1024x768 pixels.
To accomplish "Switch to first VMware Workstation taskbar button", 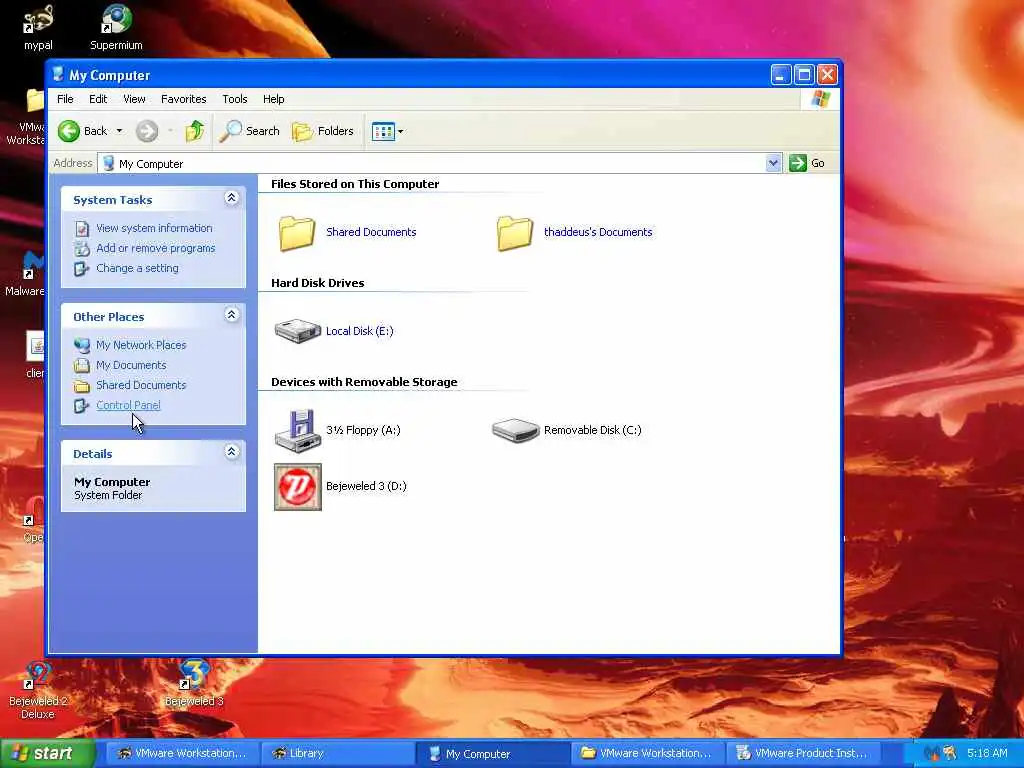I will (182, 754).
